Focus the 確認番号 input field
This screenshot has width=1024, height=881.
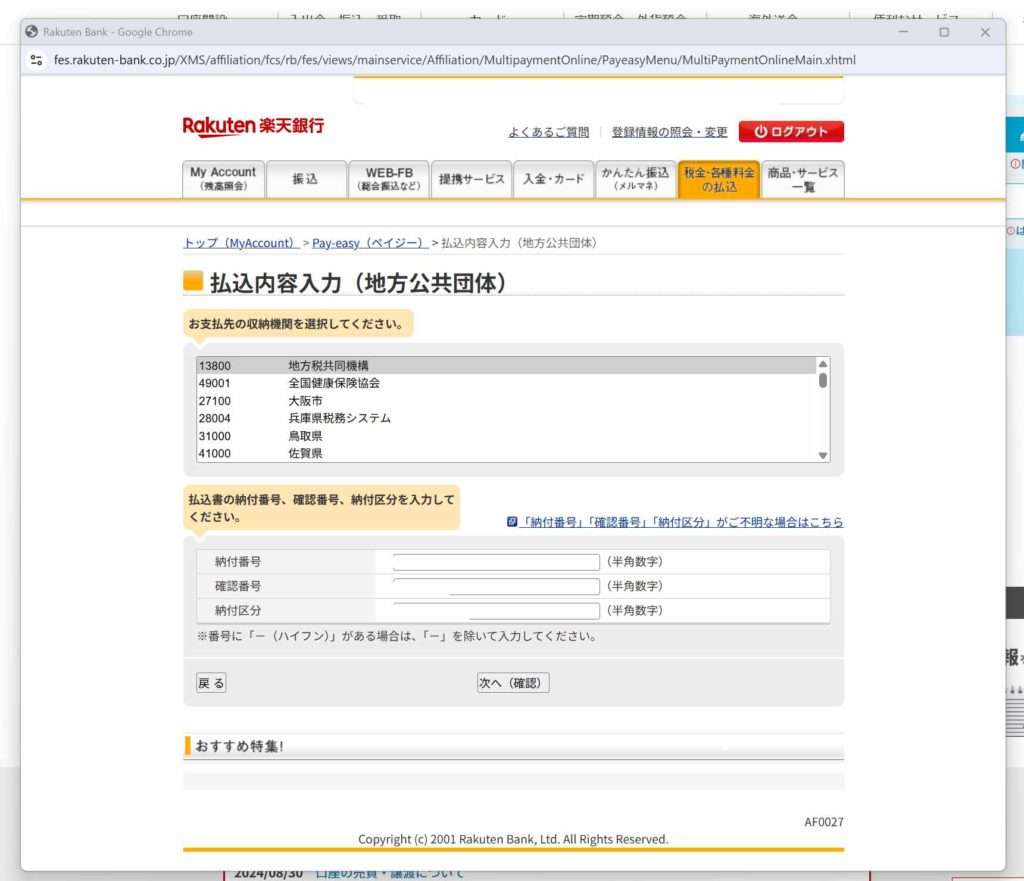[x=496, y=586]
